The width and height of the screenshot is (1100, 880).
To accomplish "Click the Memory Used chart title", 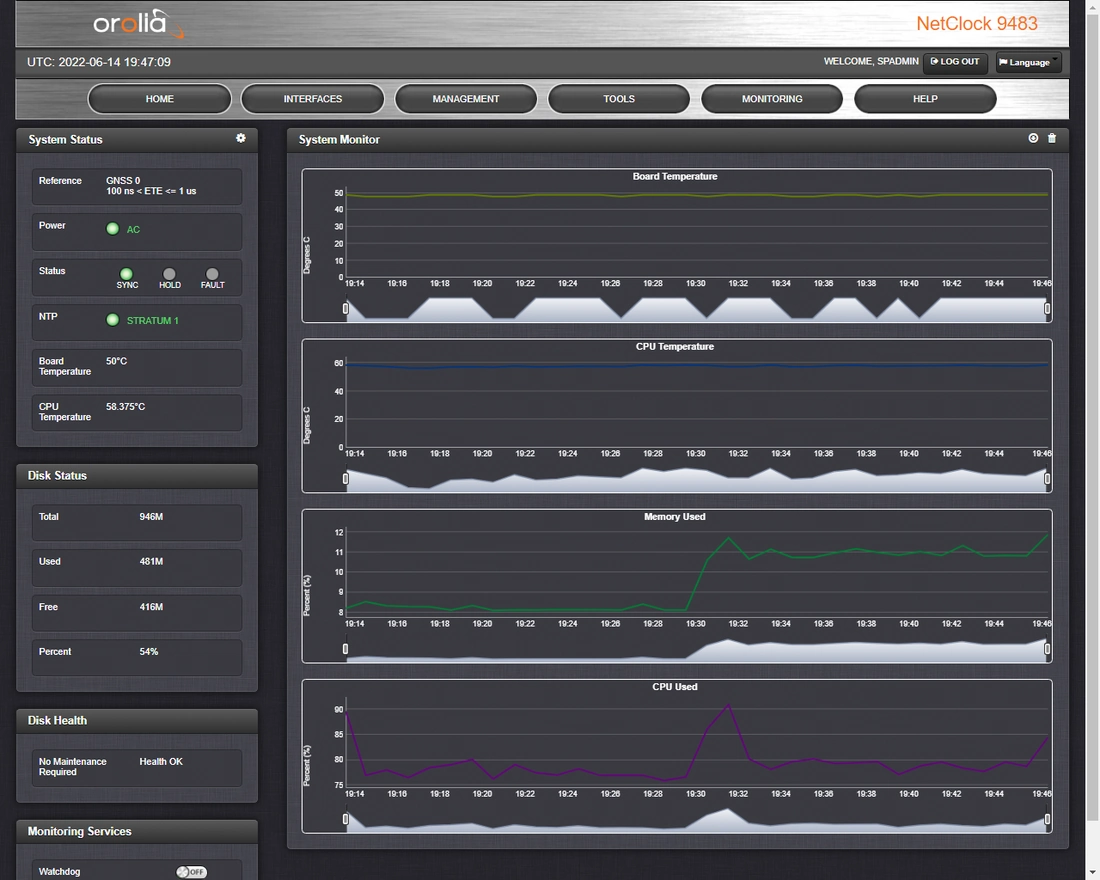I will coord(675,516).
